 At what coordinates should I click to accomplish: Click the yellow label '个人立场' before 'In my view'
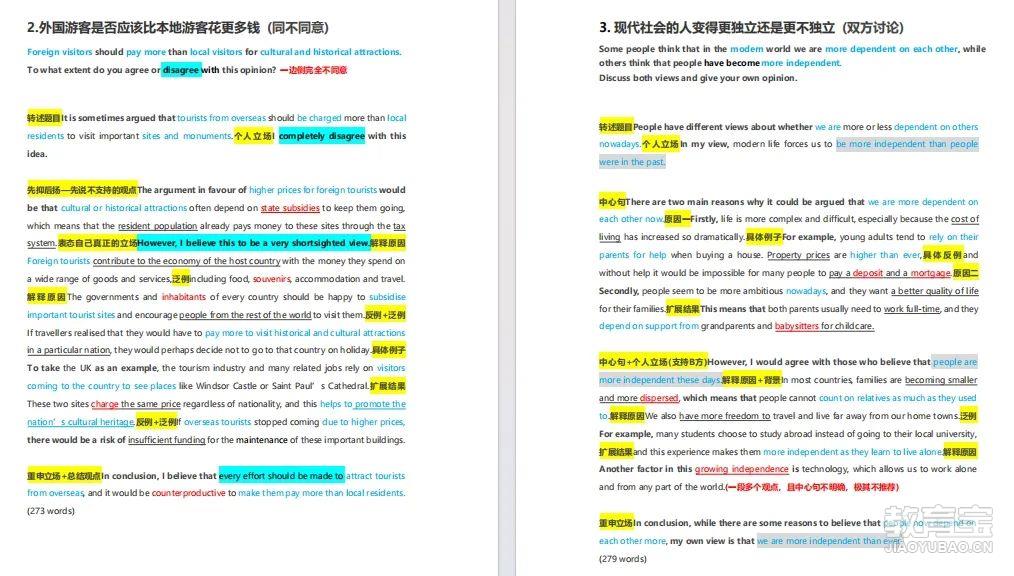[660, 144]
